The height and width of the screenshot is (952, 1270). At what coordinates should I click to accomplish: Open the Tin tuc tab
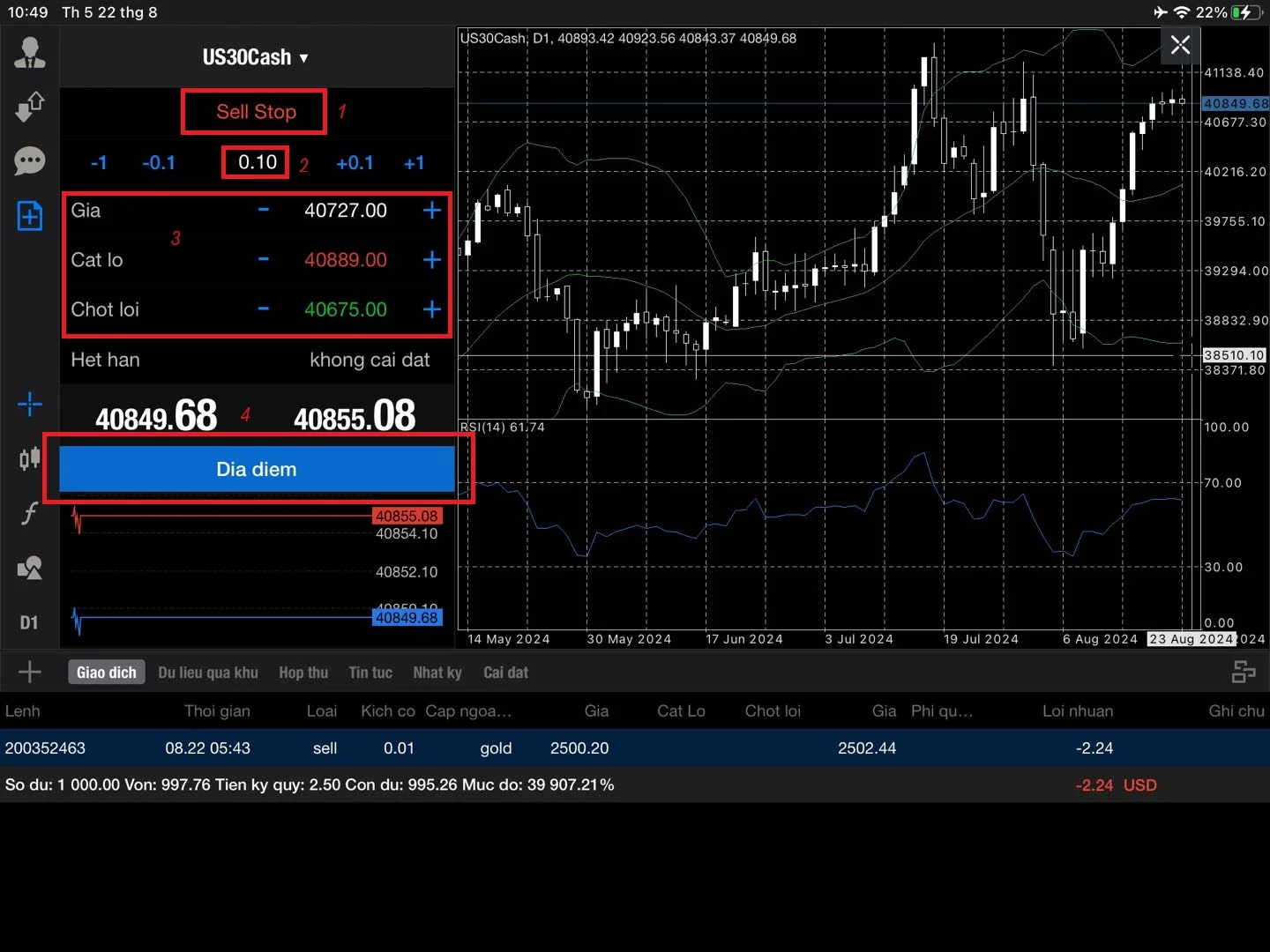[370, 673]
